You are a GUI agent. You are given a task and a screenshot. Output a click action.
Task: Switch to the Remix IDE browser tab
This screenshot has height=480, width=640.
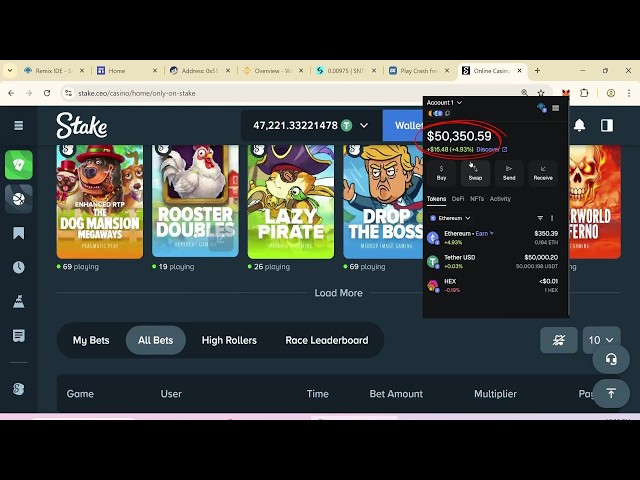click(x=53, y=71)
